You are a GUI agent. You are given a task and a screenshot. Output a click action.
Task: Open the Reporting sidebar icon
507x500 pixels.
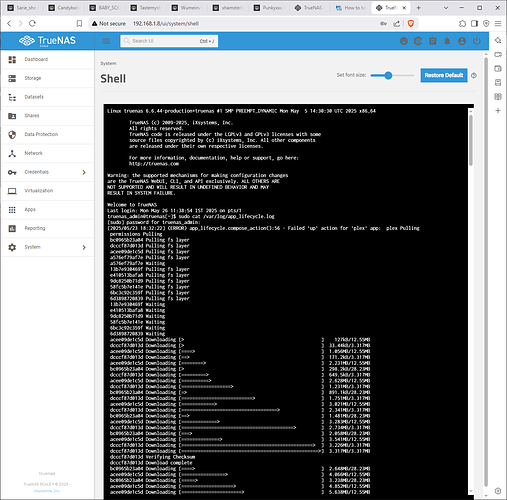point(12,228)
